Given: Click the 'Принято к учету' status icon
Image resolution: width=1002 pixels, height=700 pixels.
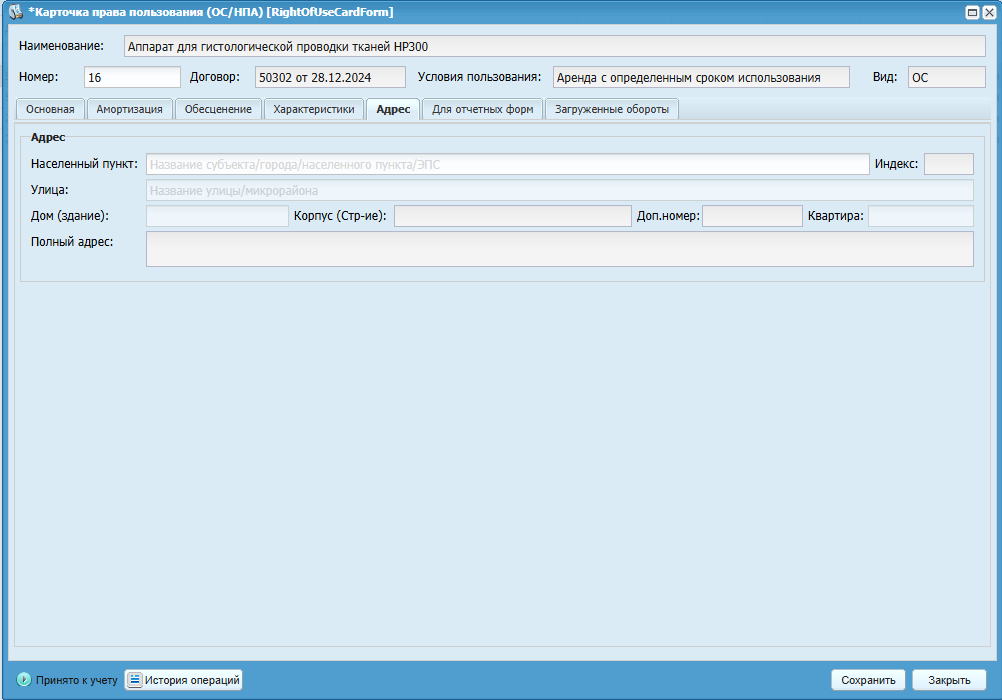Looking at the screenshot, I should pyautogui.click(x=24, y=680).
